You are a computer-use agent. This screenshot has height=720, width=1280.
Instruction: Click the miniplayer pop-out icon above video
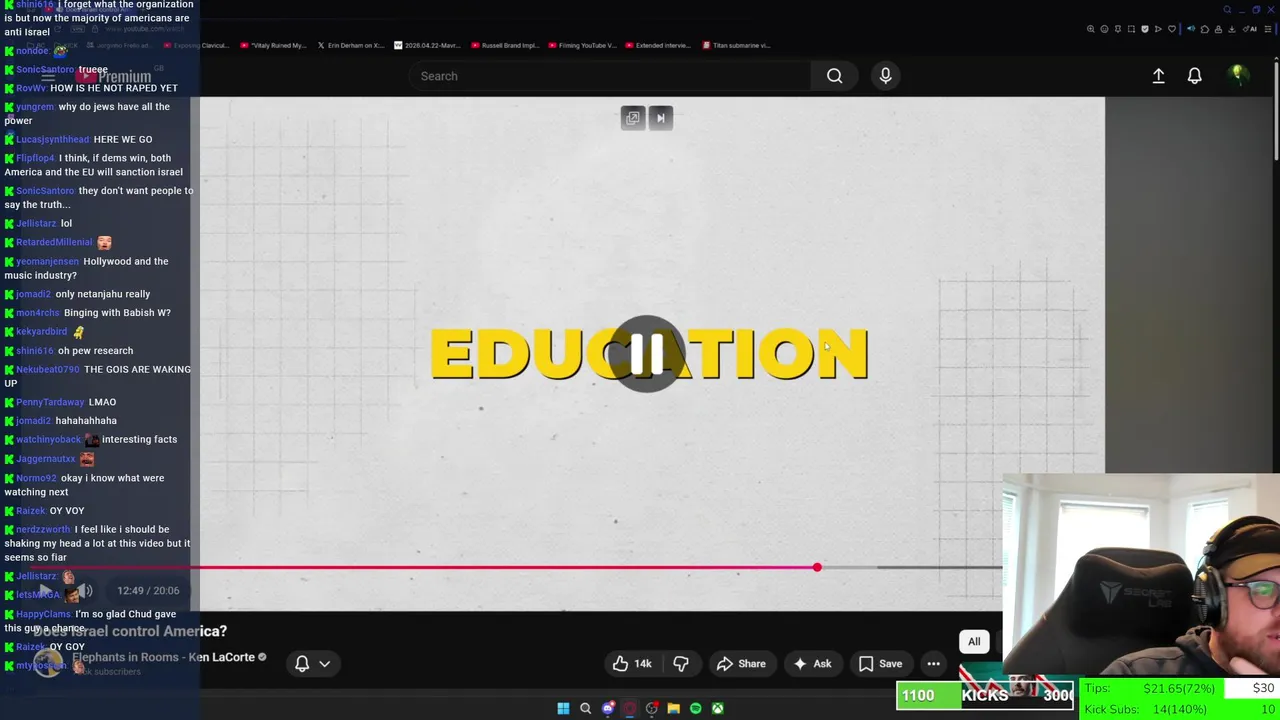click(x=633, y=118)
